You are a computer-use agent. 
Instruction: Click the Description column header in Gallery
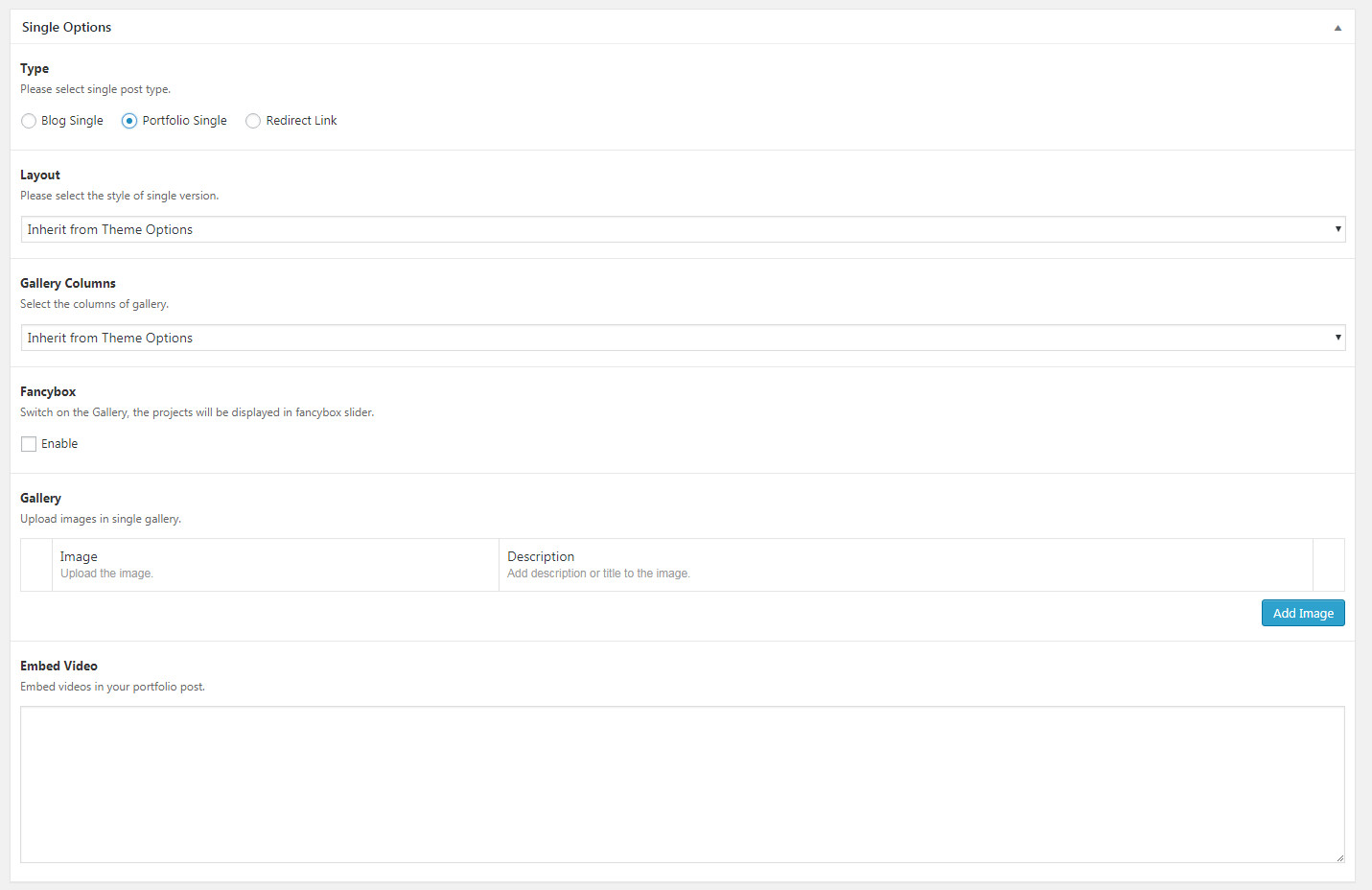click(x=541, y=556)
